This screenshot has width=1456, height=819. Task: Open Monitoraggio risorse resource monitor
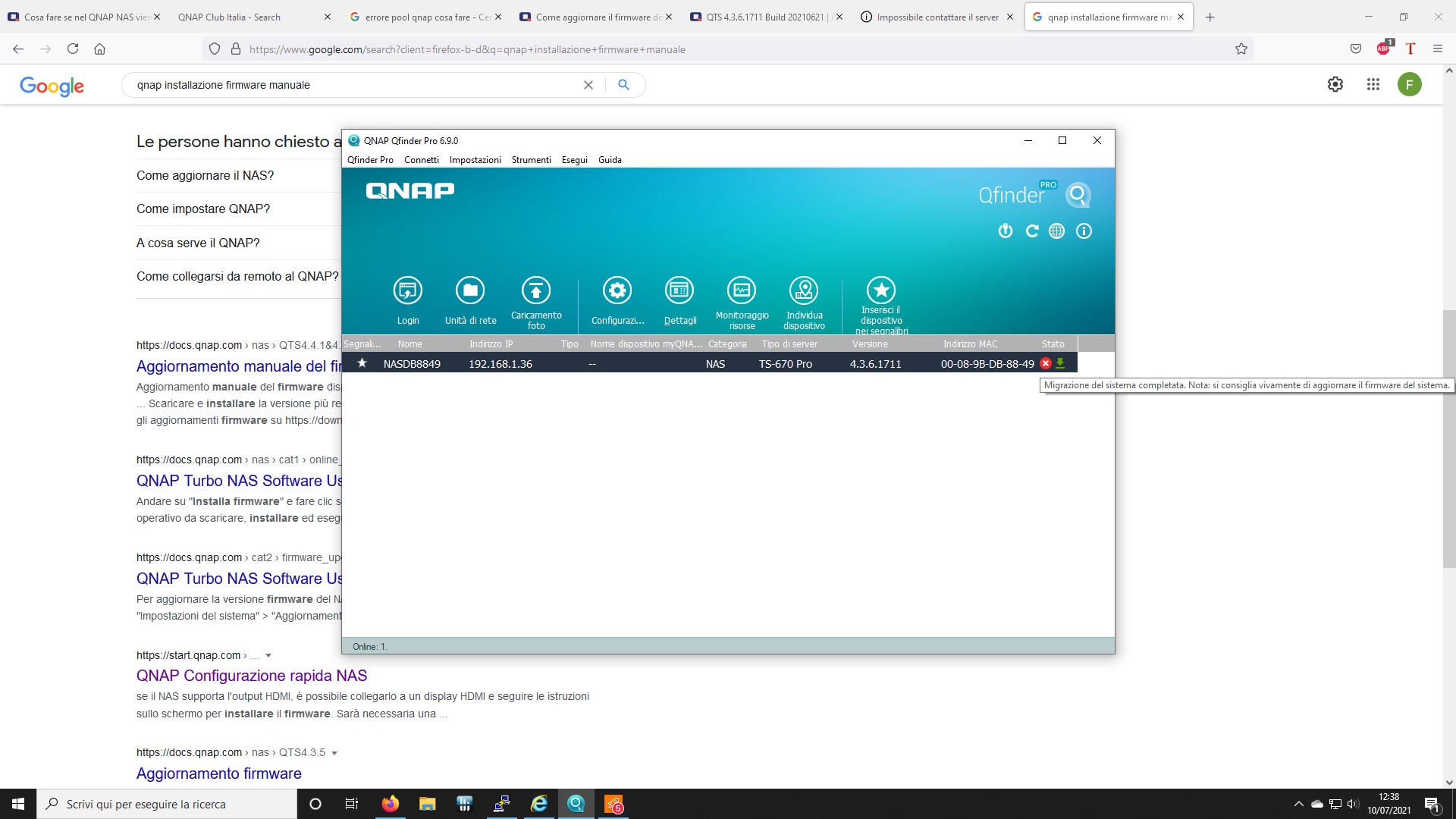[742, 290]
